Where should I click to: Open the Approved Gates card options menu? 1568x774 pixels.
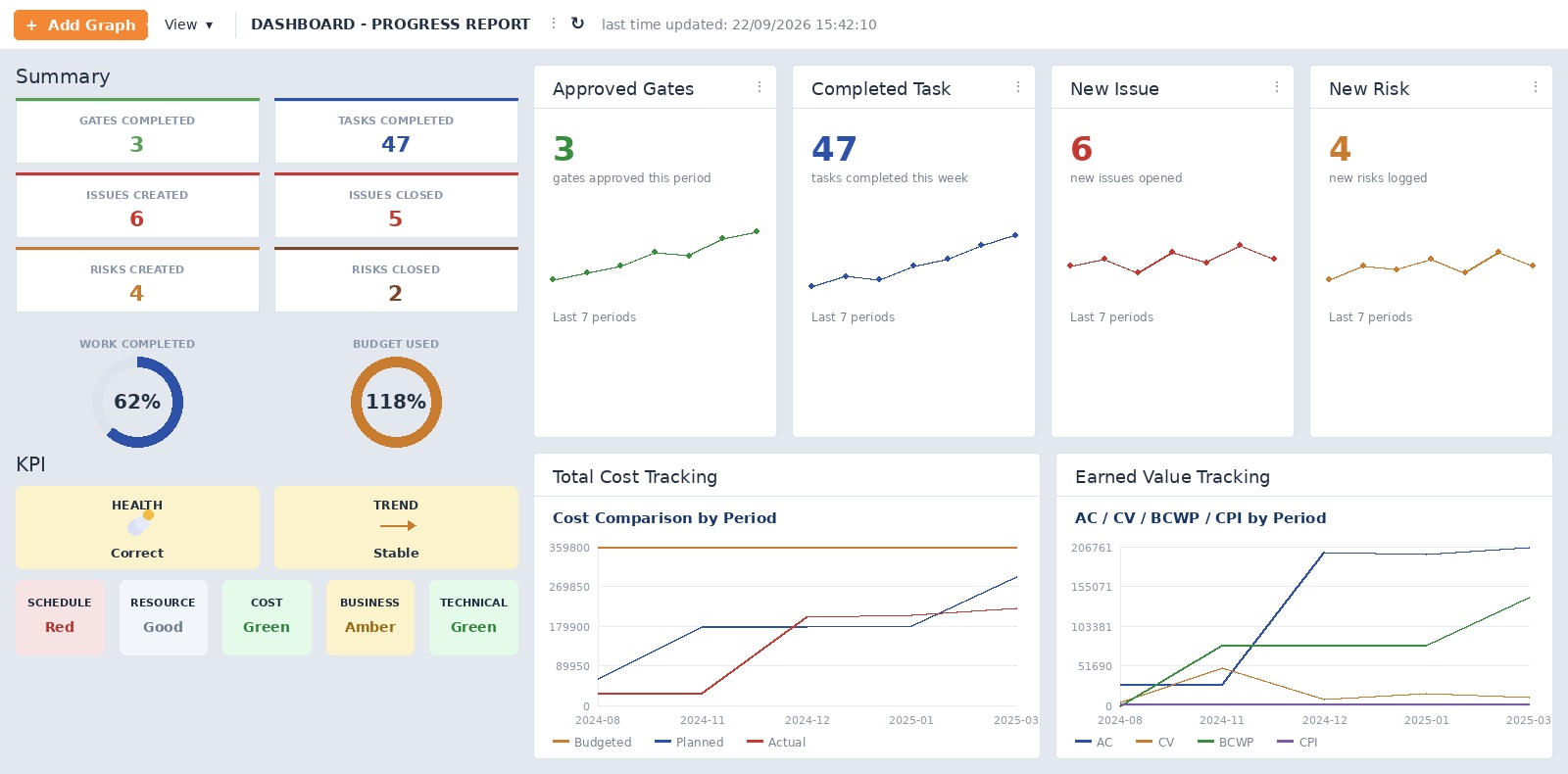(x=759, y=87)
